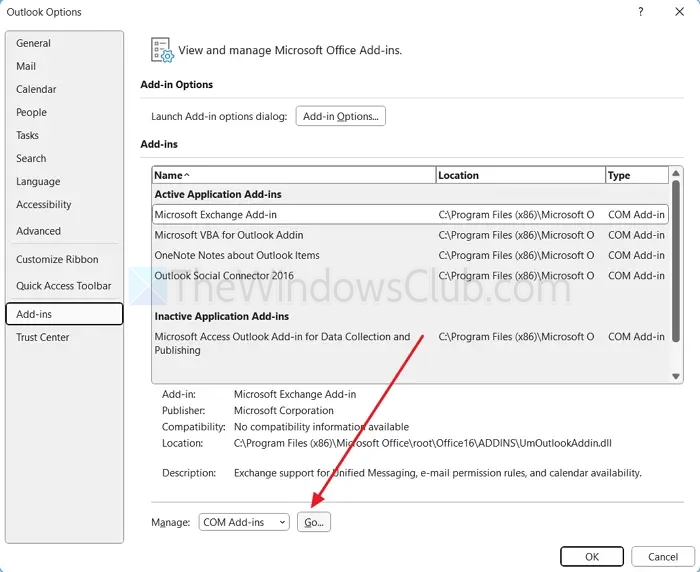Select Microsoft Access Outlook Add-in for Data Collection row
The image size is (700, 572).
pyautogui.click(x=410, y=343)
